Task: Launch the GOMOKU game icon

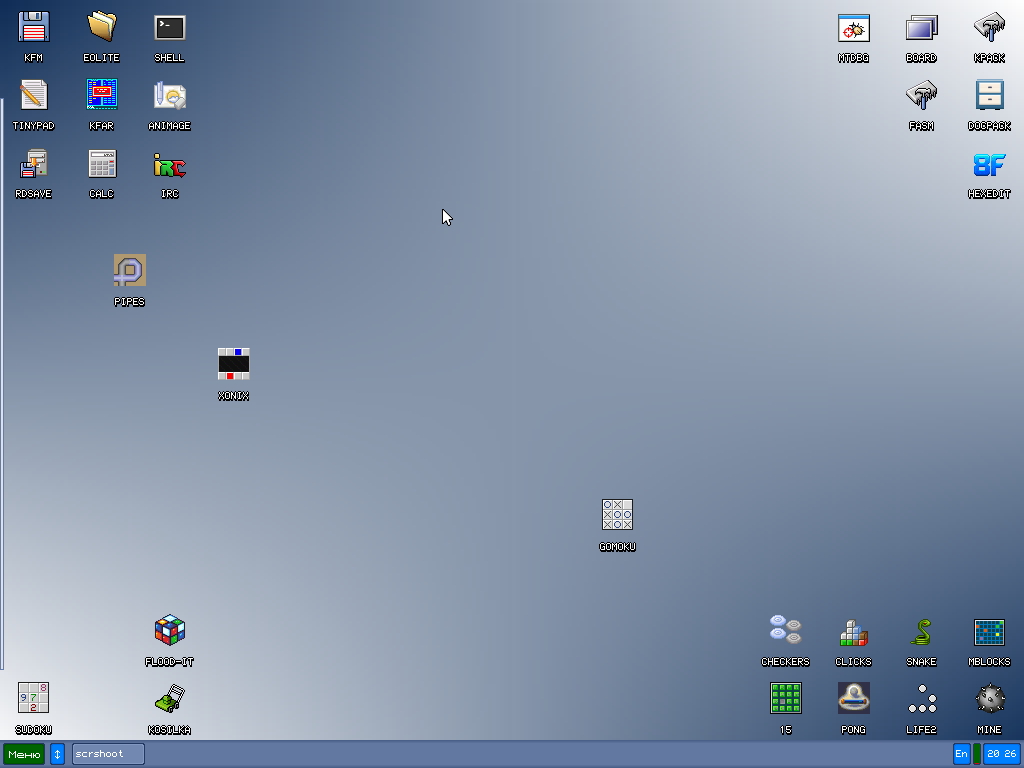Action: 617,515
